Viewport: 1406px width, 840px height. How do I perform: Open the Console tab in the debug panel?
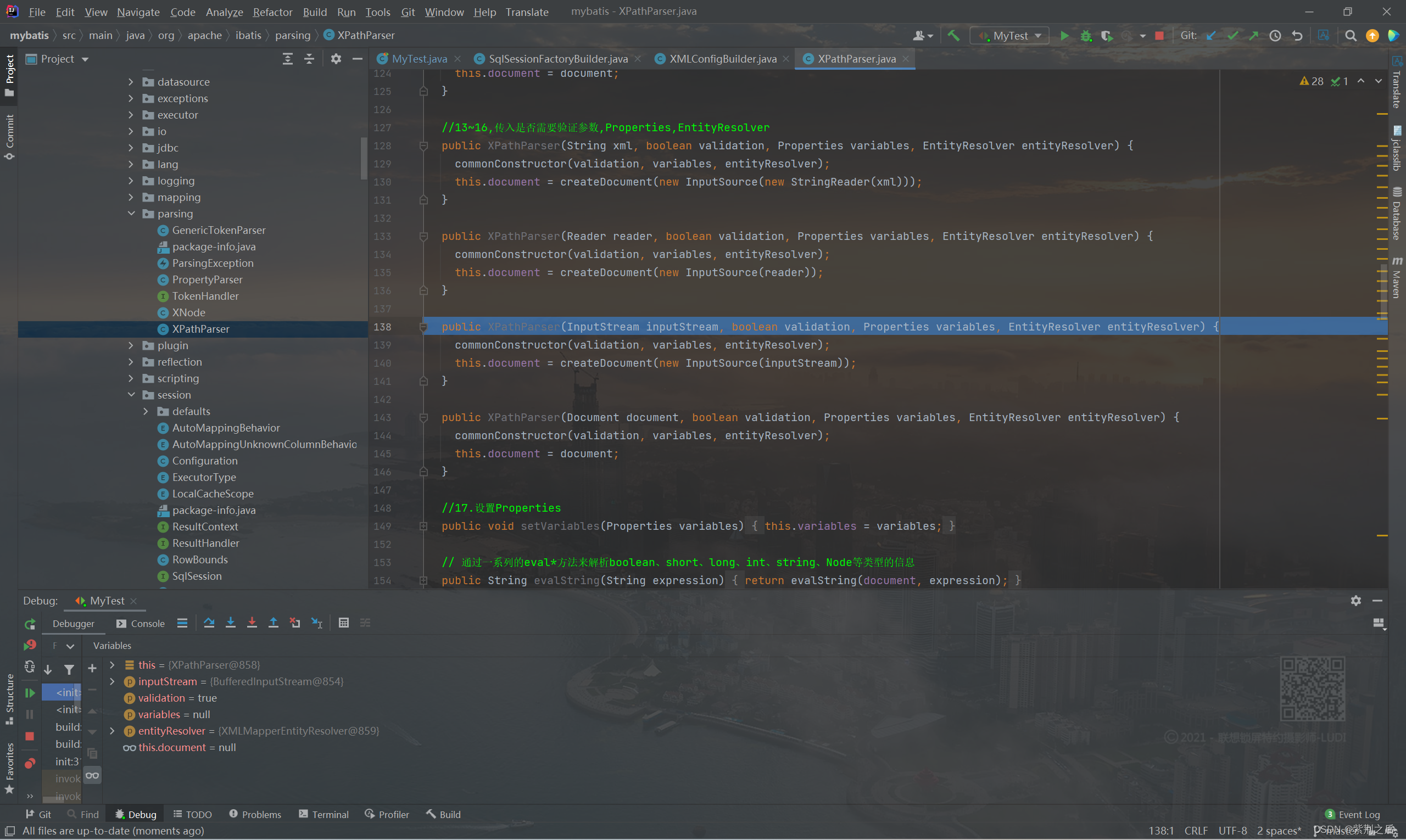coord(141,623)
